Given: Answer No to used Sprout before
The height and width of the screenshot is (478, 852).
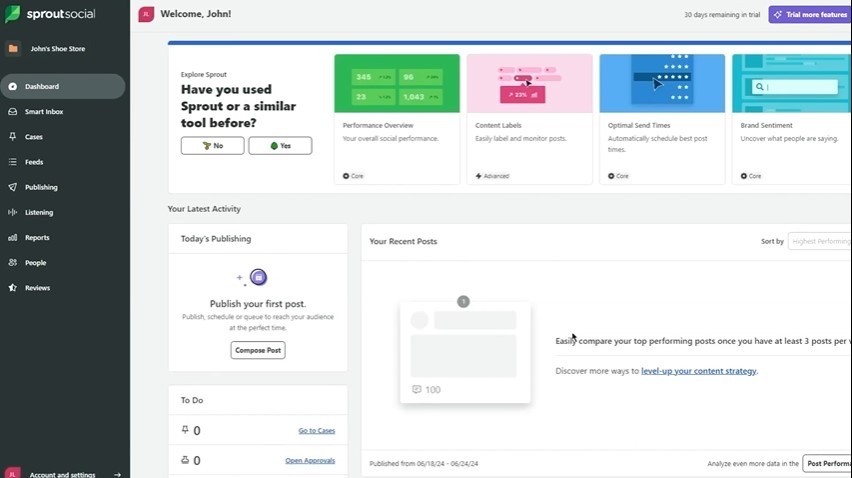Looking at the screenshot, I should click(x=212, y=146).
